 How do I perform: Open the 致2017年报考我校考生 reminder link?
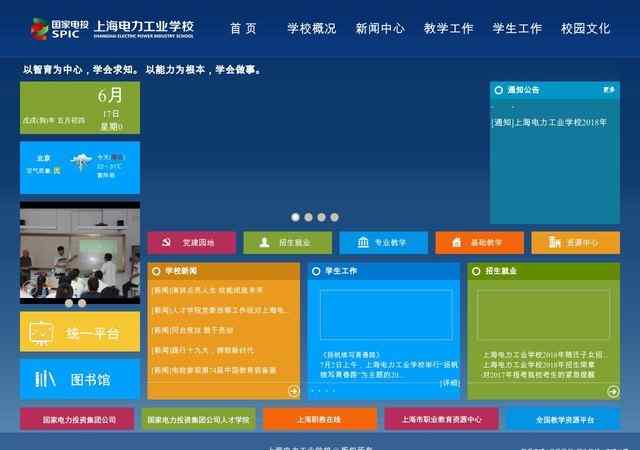[539, 374]
